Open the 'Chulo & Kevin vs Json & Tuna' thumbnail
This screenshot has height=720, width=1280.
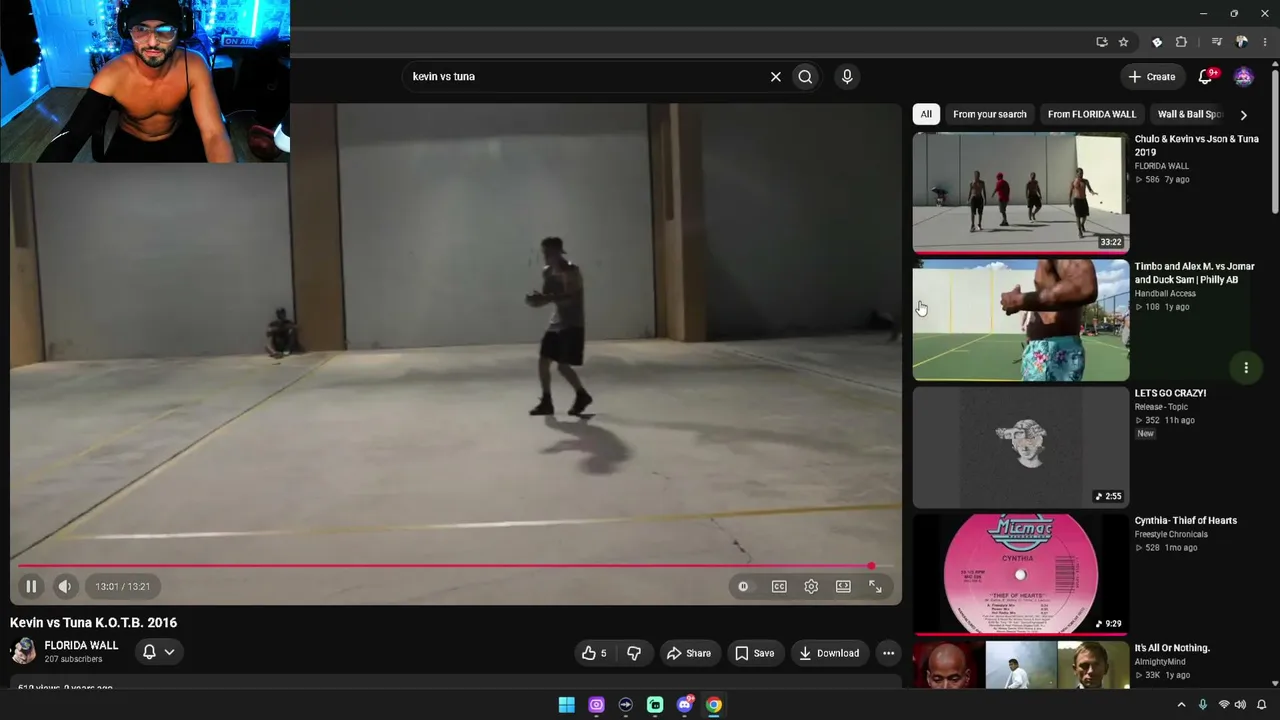(x=1020, y=192)
